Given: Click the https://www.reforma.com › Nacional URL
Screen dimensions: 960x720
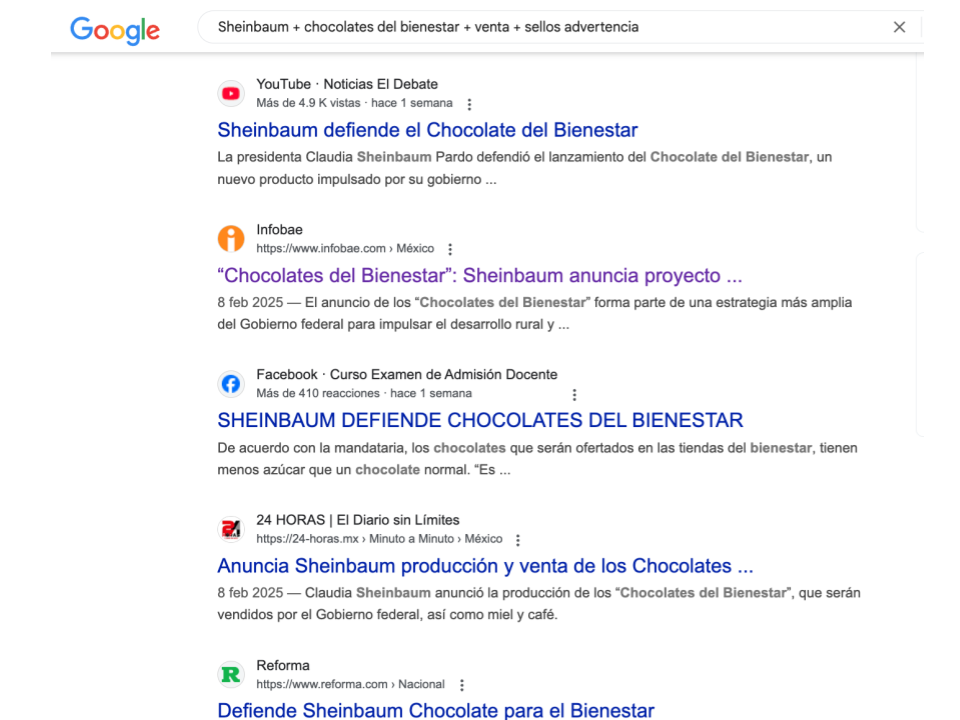Looking at the screenshot, I should coord(350,684).
